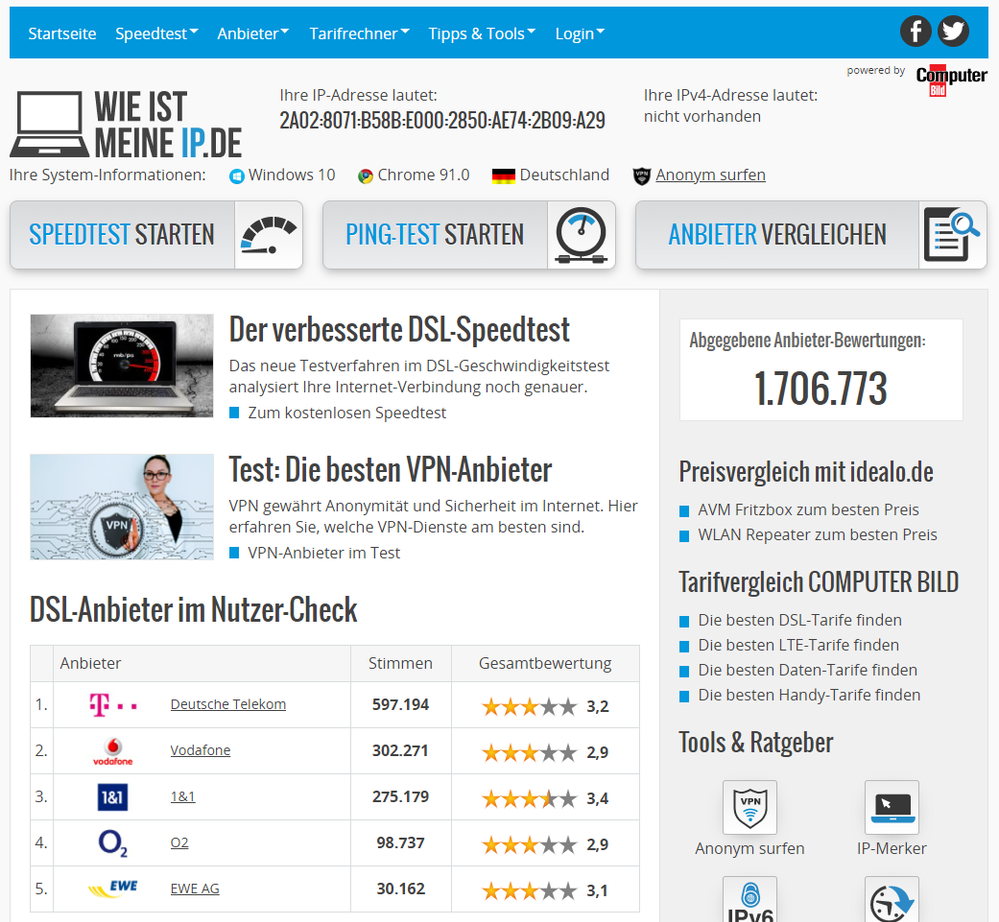999x922 pixels.
Task: Click the Wie ist meine IP logo
Action: tap(125, 123)
